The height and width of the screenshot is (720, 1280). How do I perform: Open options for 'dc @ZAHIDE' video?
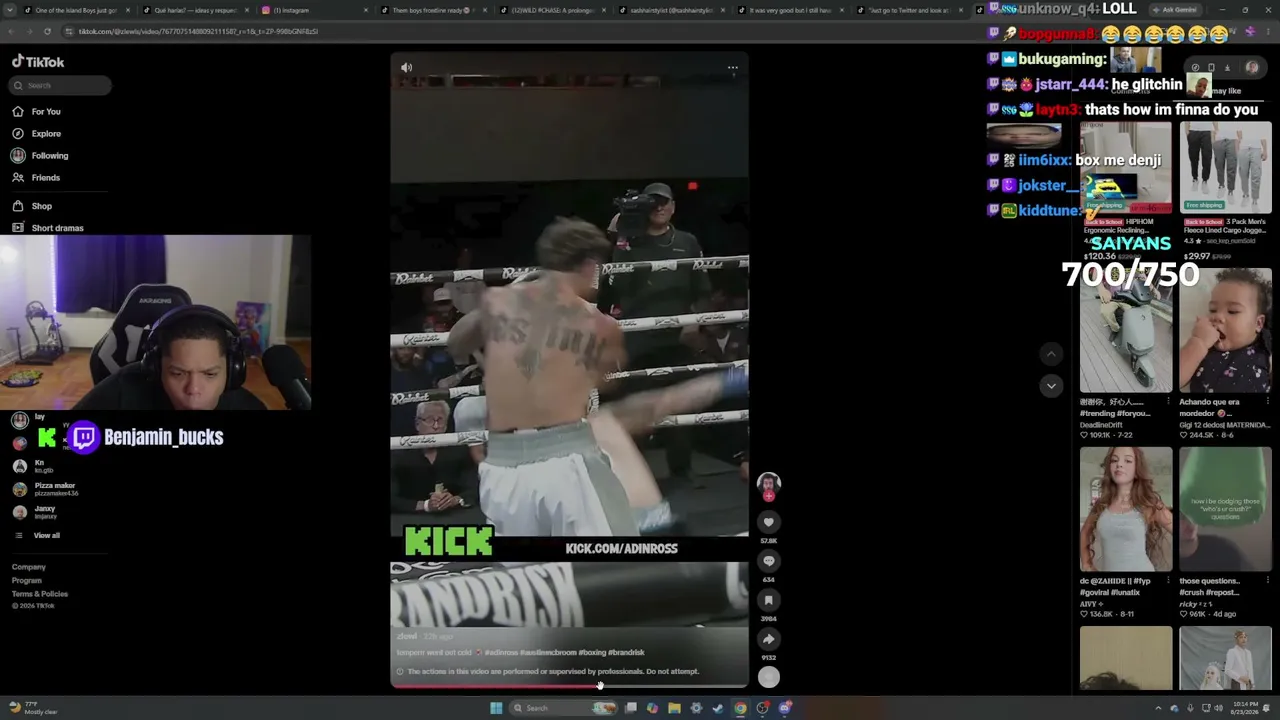(1169, 581)
